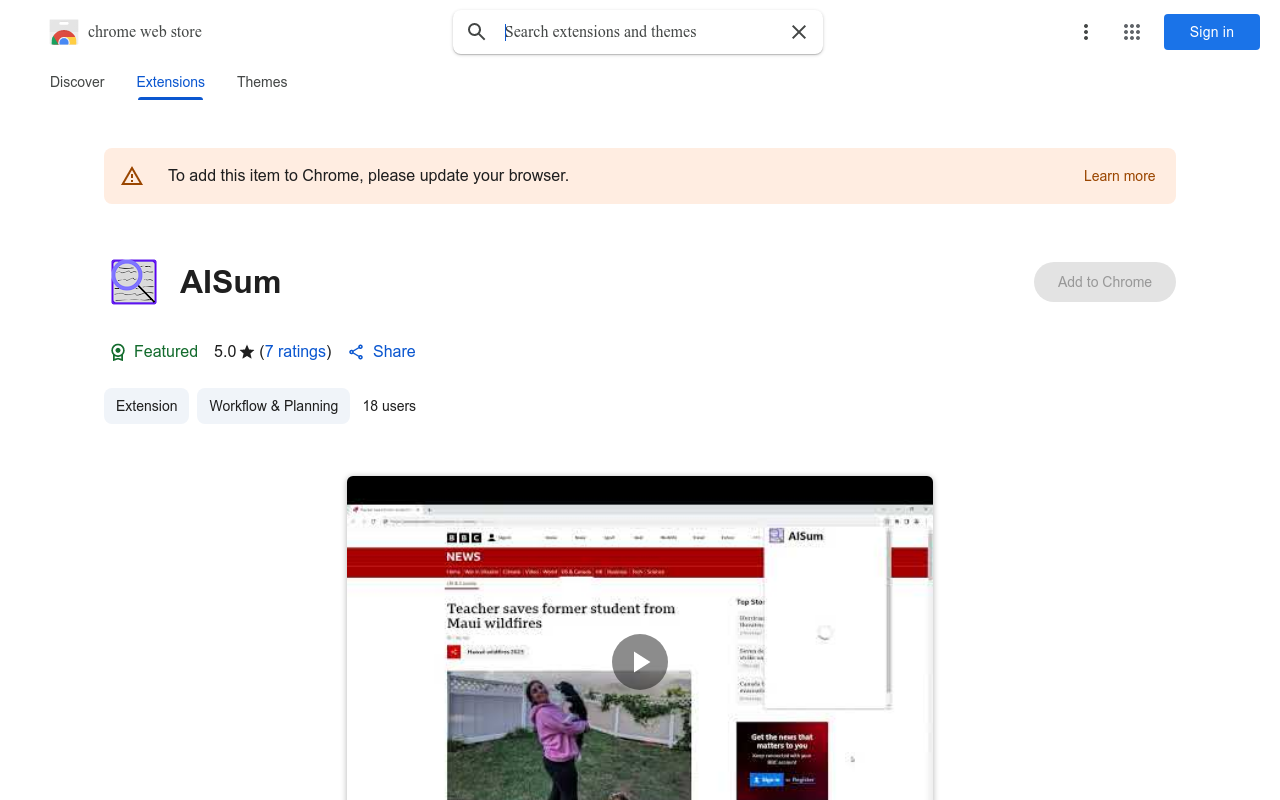Click the Extension category chip
This screenshot has height=800, width=1280.
pyautogui.click(x=146, y=406)
